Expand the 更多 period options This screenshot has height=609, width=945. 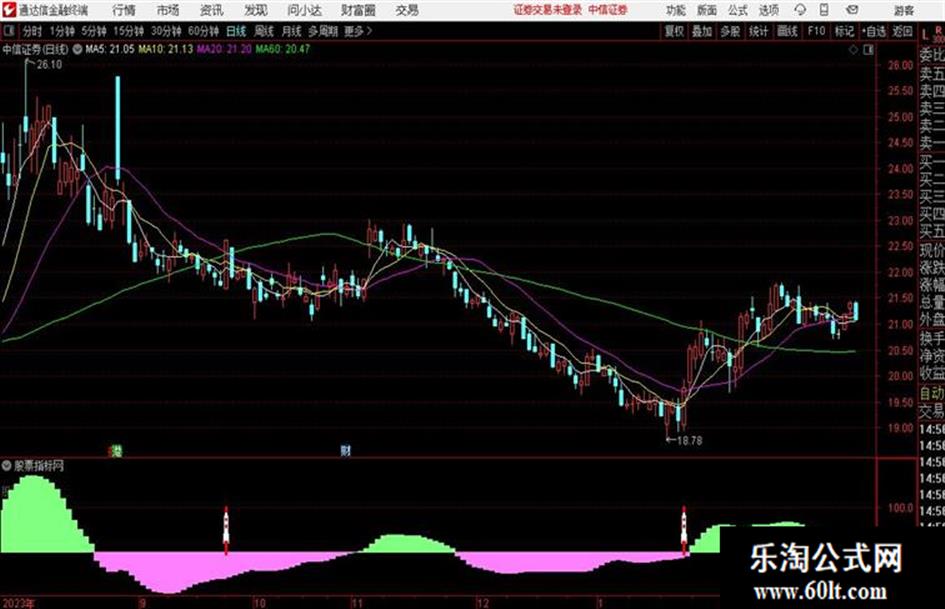tap(358, 31)
